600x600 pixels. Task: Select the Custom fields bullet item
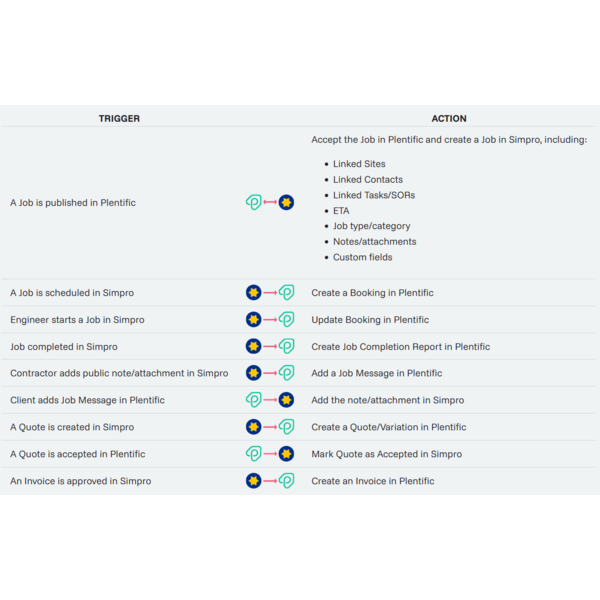[363, 257]
